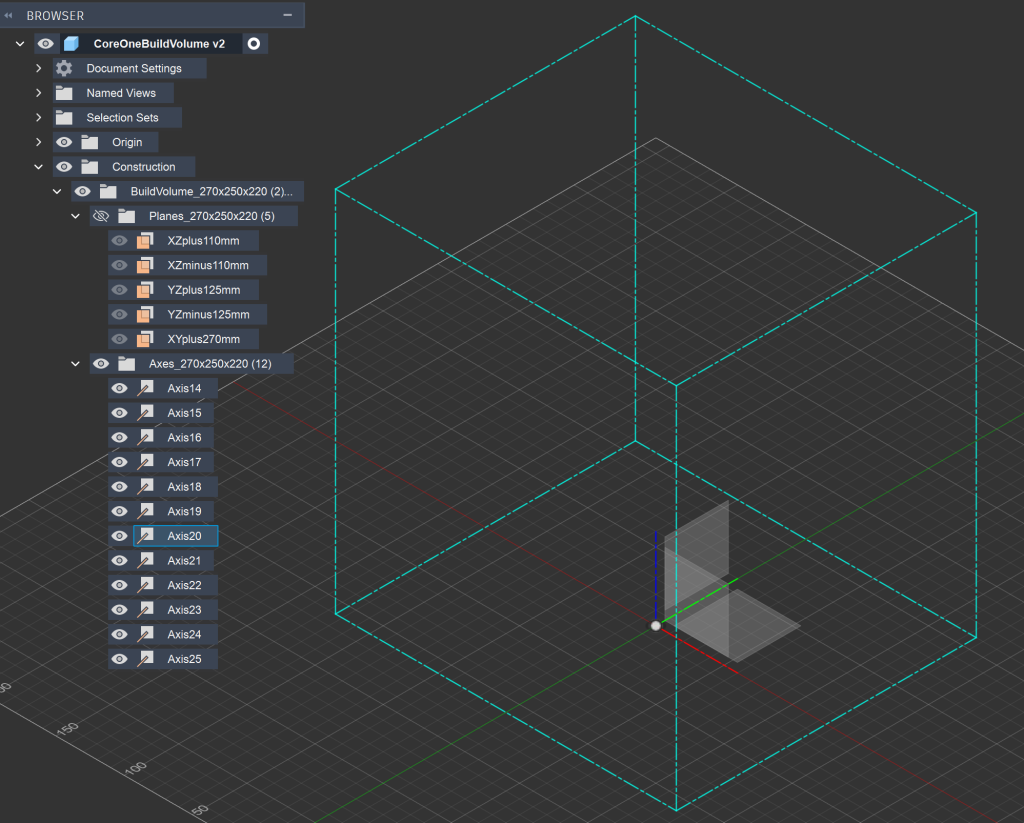Collapse the Browser panel with minus icon

point(288,15)
